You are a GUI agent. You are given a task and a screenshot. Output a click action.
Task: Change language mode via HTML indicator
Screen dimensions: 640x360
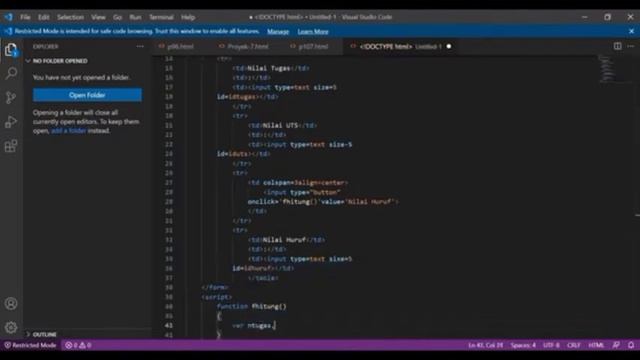[x=596, y=345]
